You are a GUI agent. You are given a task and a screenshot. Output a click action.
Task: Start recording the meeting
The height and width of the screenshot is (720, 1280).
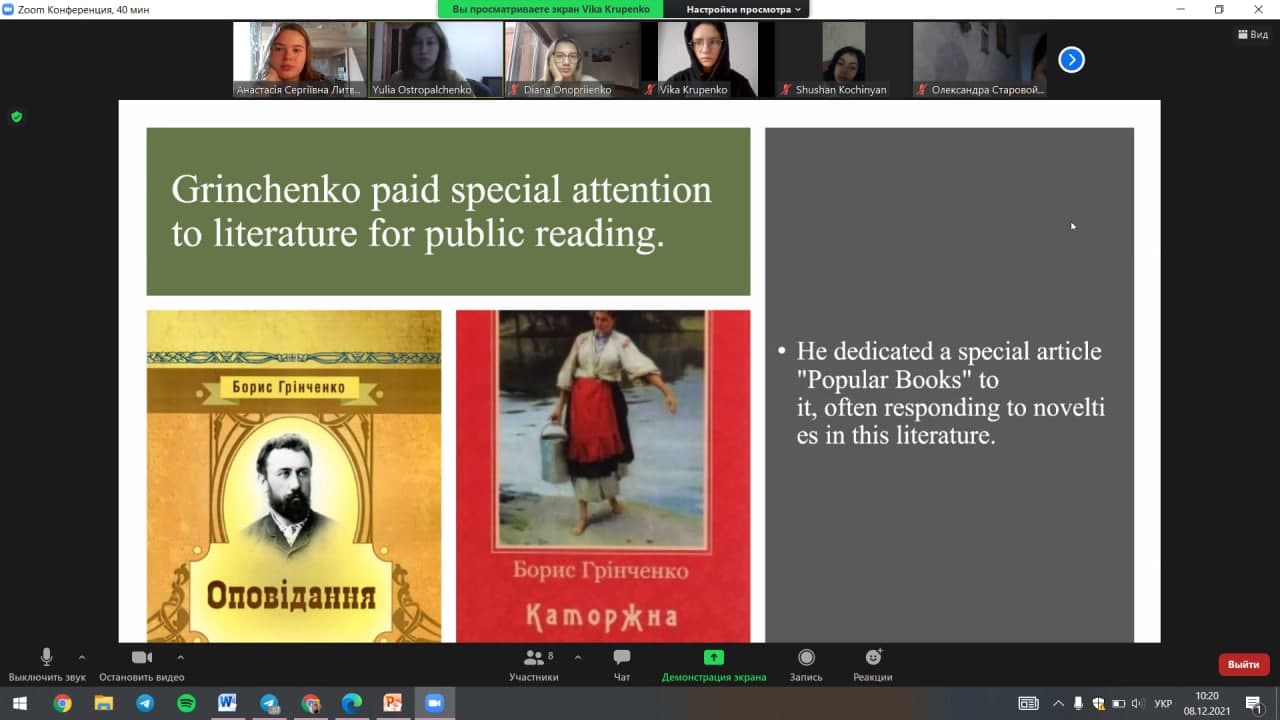pyautogui.click(x=806, y=658)
